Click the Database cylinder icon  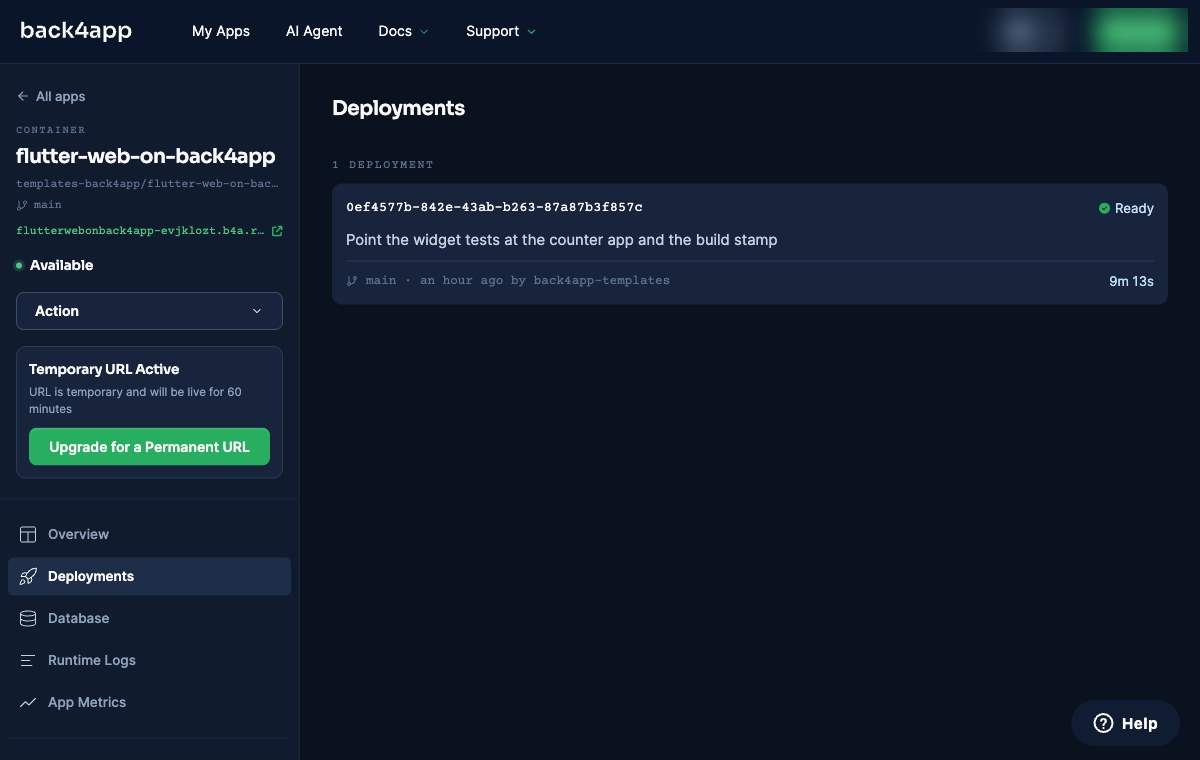click(x=28, y=618)
